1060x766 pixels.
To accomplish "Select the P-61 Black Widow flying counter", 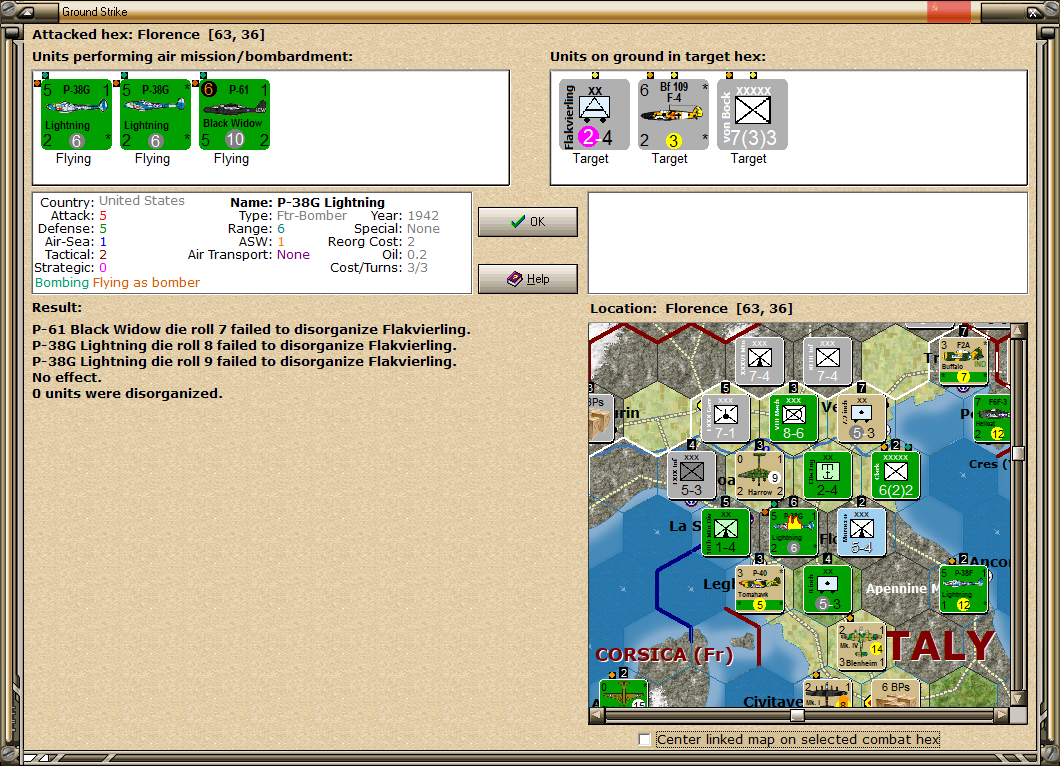I will click(235, 115).
